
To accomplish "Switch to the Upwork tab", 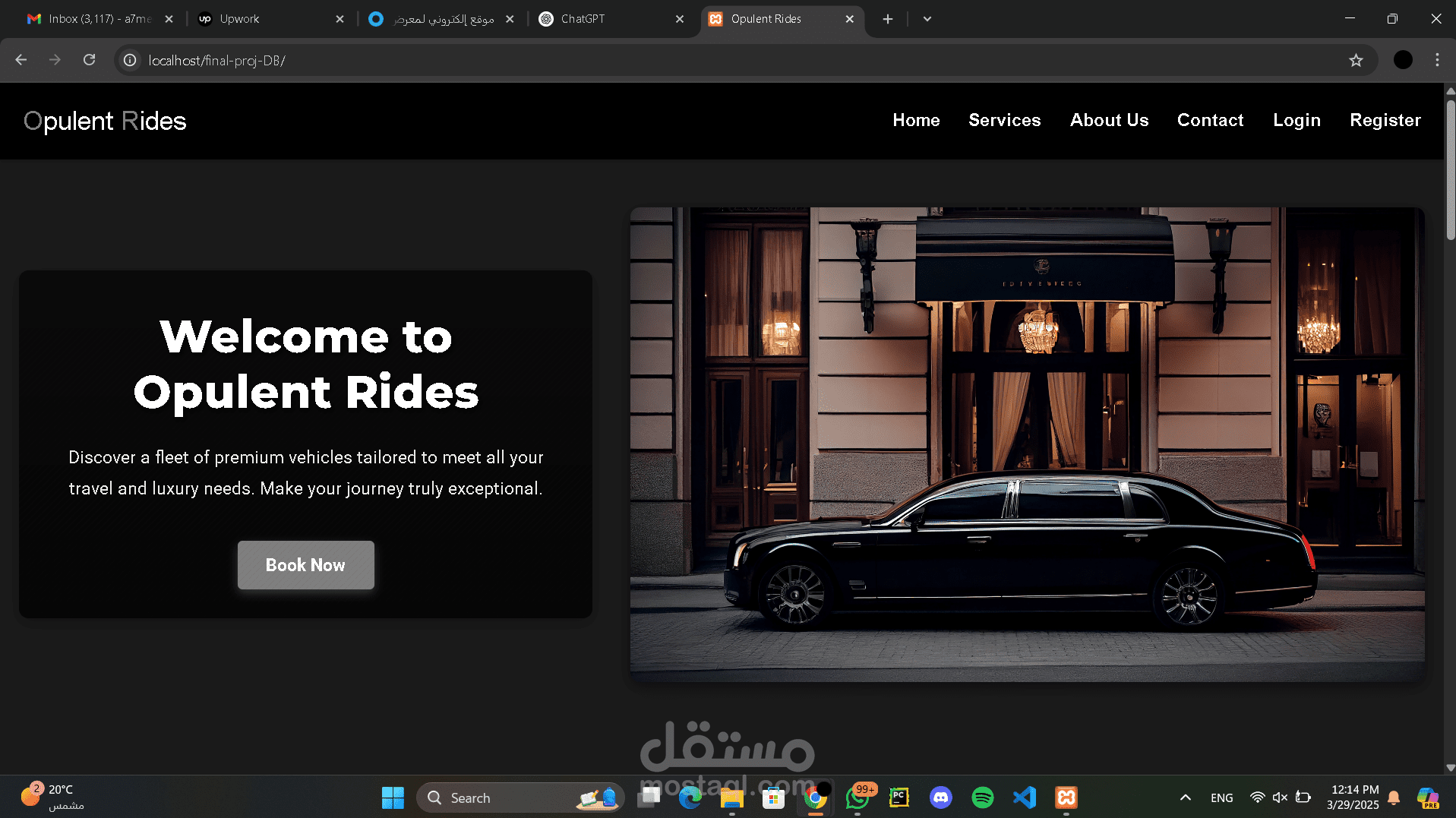I will pos(262,19).
